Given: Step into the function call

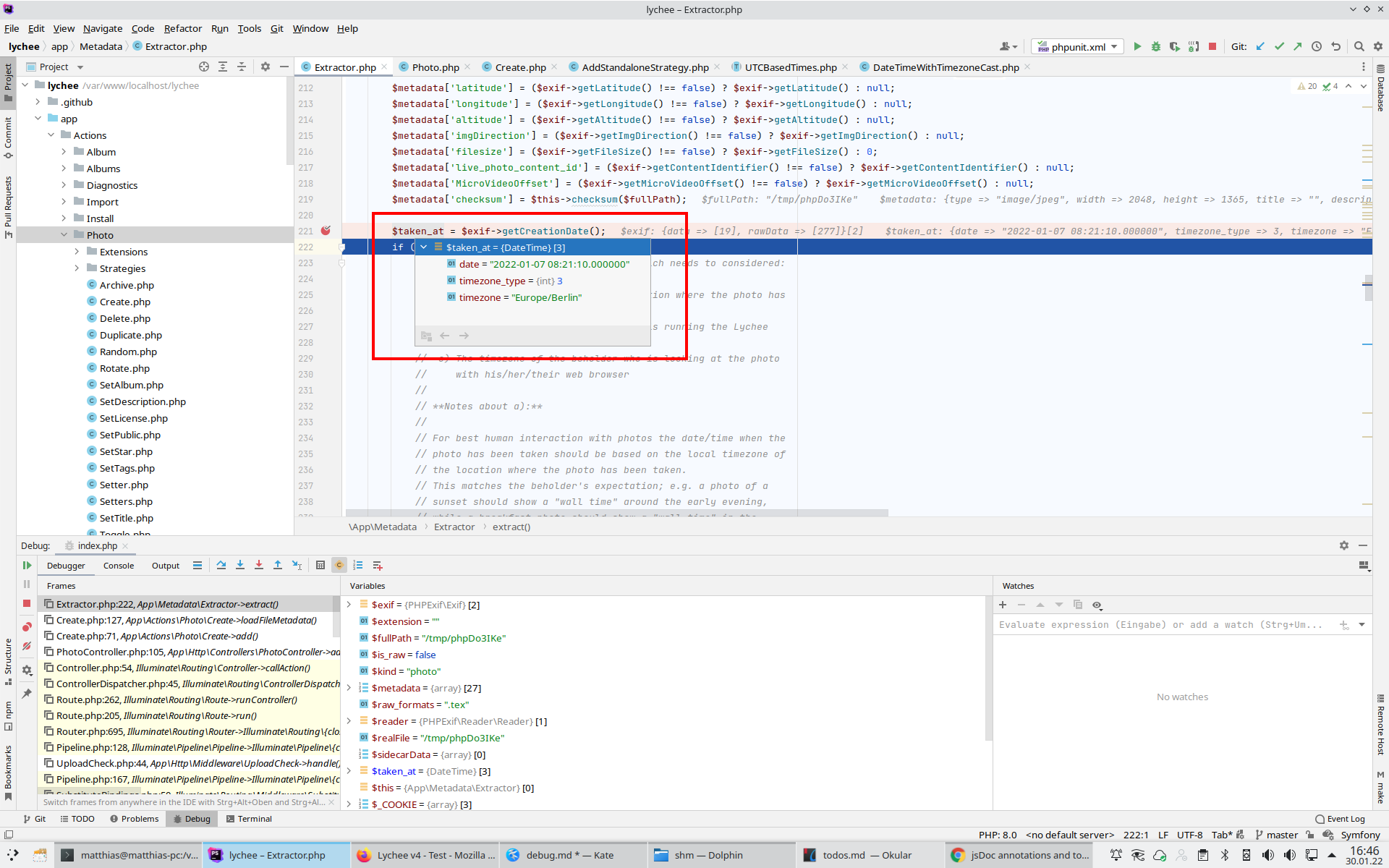Looking at the screenshot, I should (240, 566).
